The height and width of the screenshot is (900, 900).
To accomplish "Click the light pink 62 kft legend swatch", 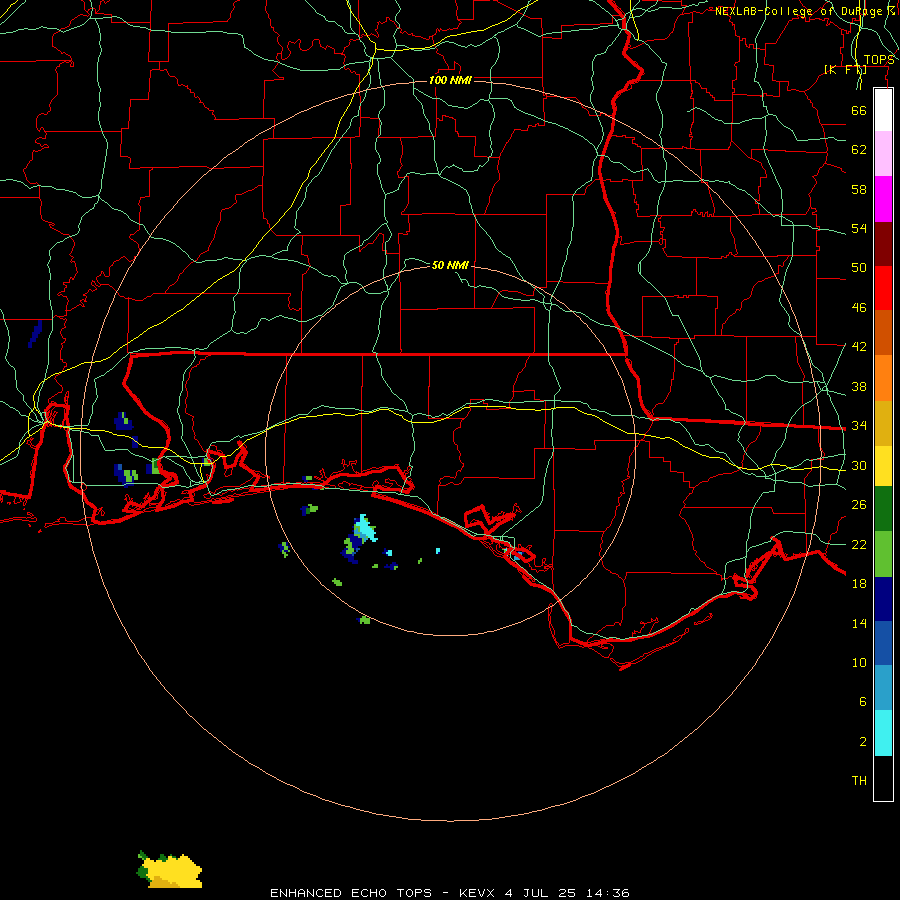I will 883,154.
